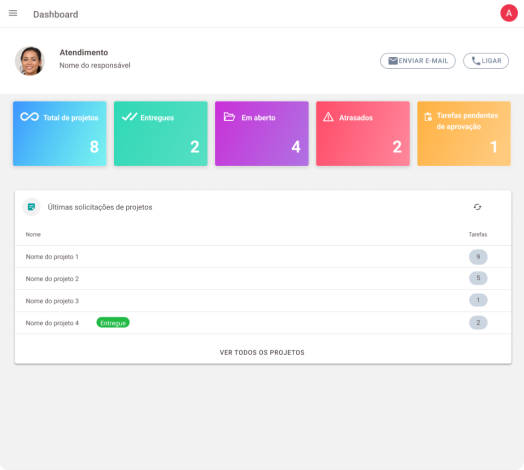The image size is (524, 470).
Task: Open the Atrasados card title
Action: click(356, 118)
